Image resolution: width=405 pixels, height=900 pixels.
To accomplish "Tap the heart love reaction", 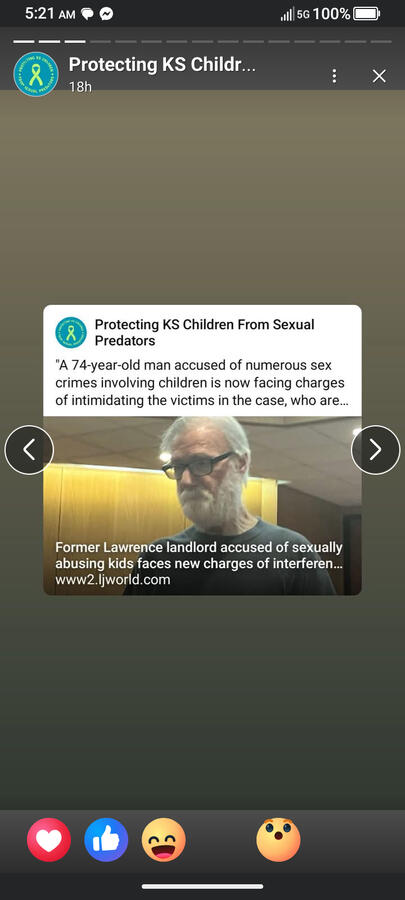I will 49,840.
